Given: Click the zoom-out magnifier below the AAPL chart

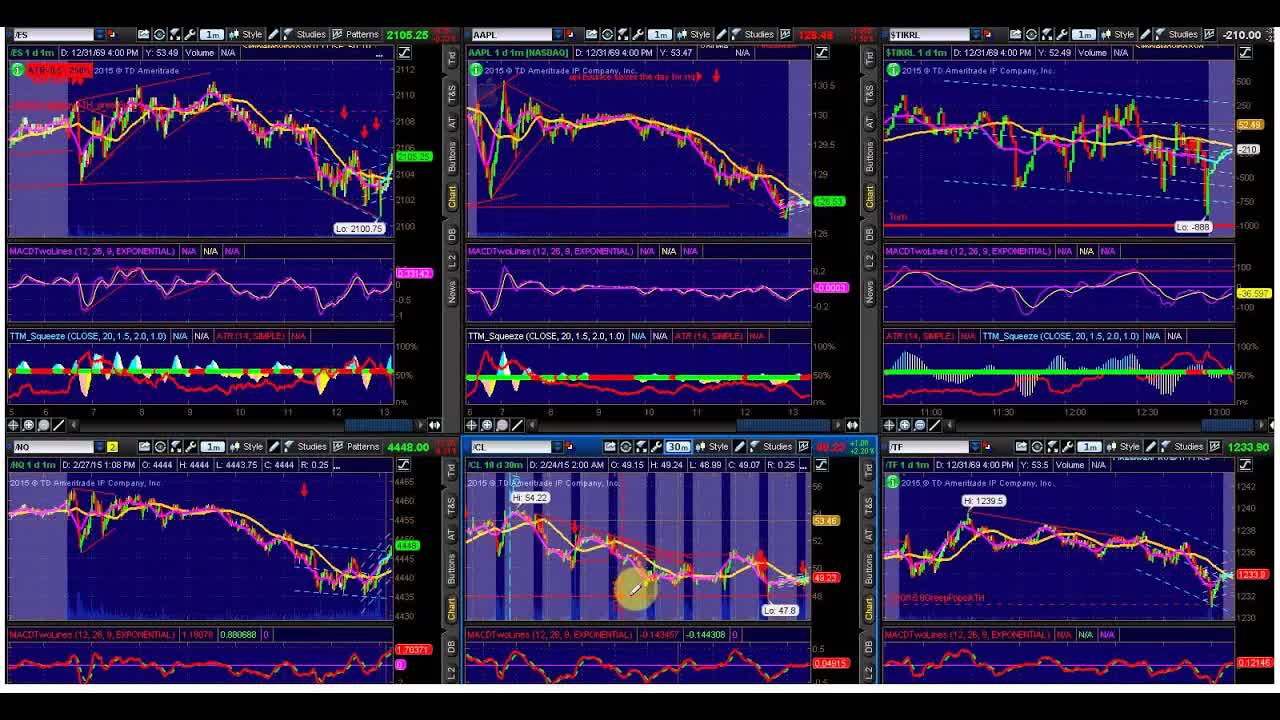Looking at the screenshot, I should [x=503, y=425].
